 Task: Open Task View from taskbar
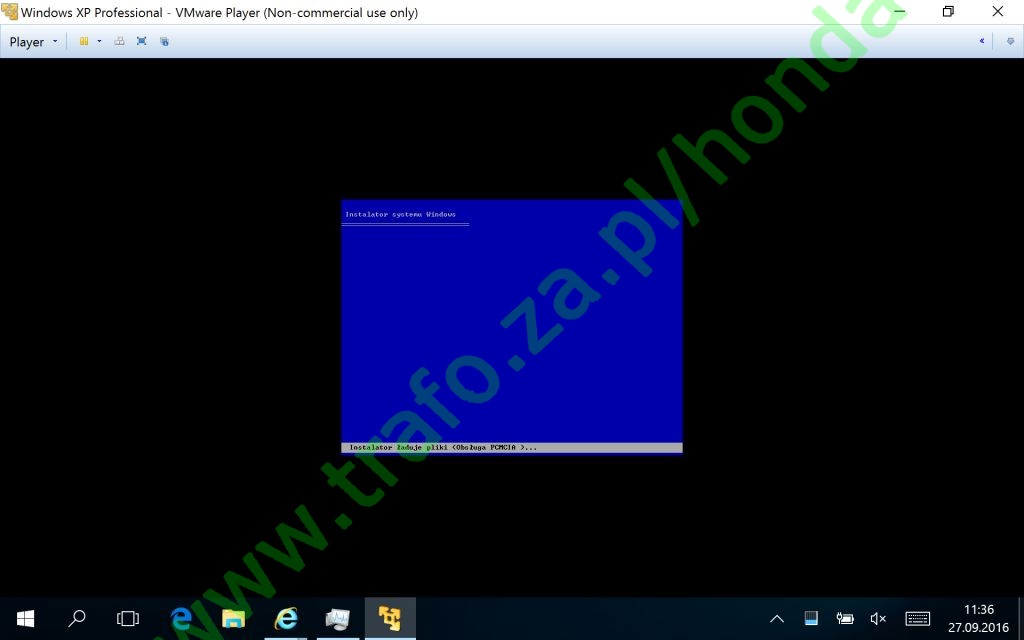pos(128,618)
